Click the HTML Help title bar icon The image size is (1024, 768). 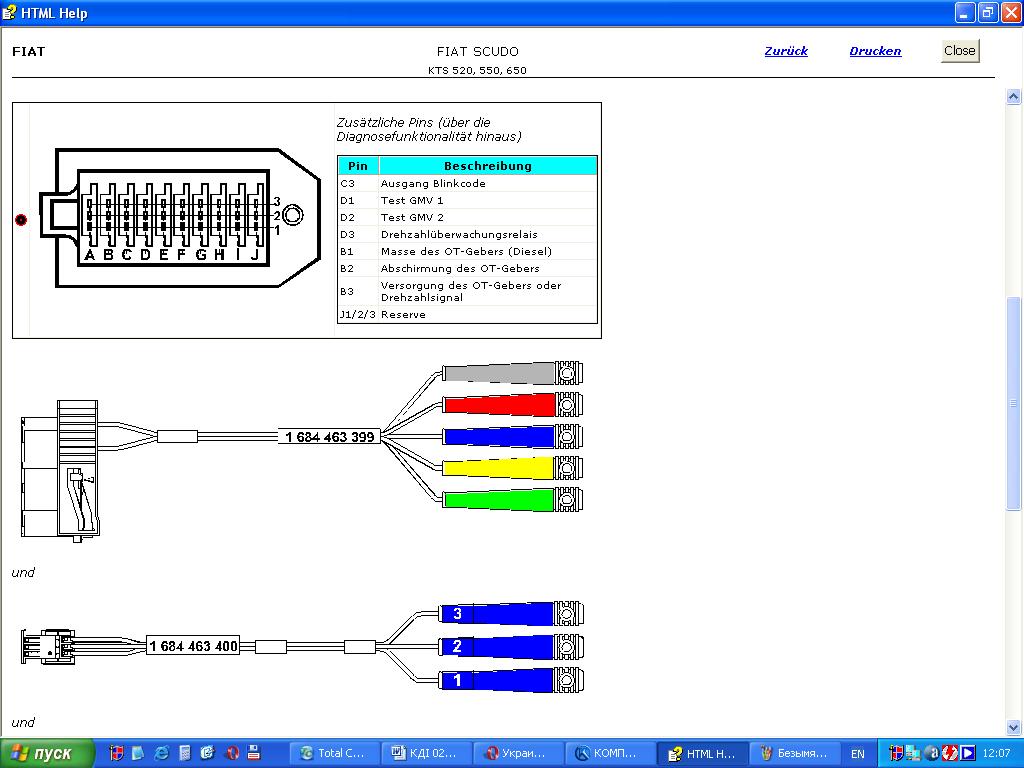(x=10, y=13)
